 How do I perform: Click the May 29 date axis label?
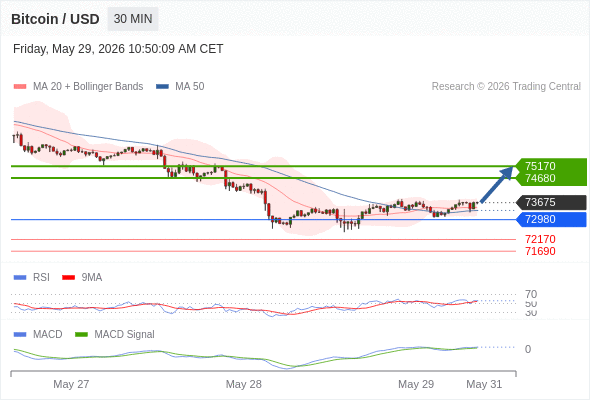tap(416, 384)
